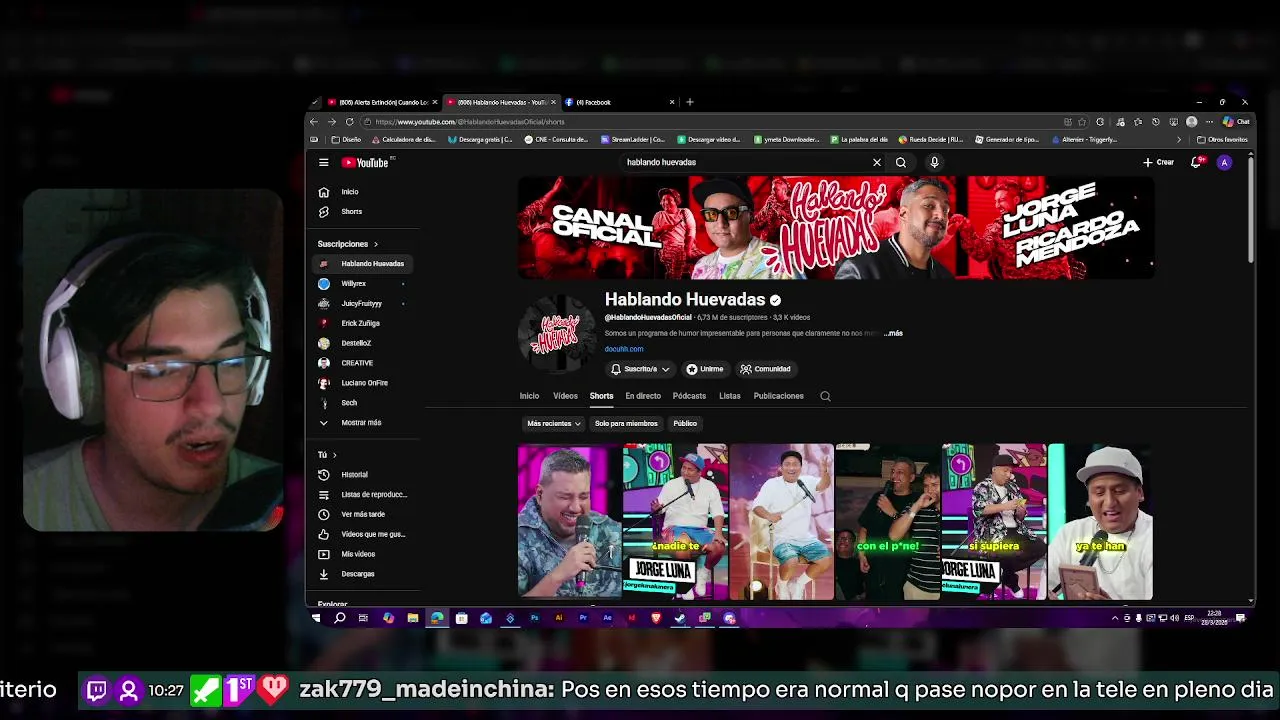Open File Explorer from taskbar
1280x720 pixels.
pyautogui.click(x=412, y=618)
